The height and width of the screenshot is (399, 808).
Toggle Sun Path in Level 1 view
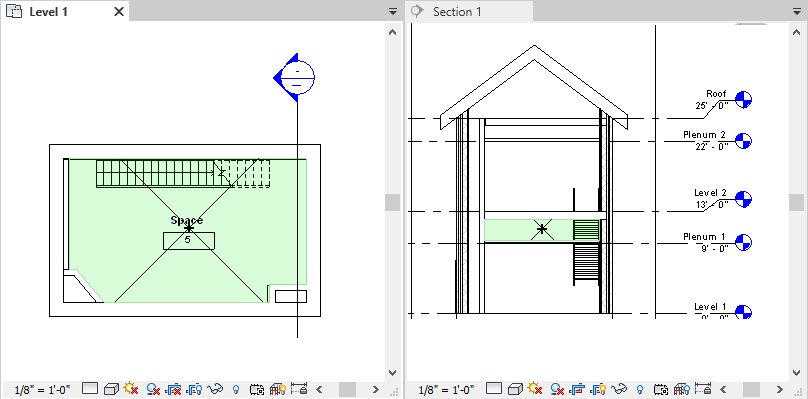tap(131, 388)
